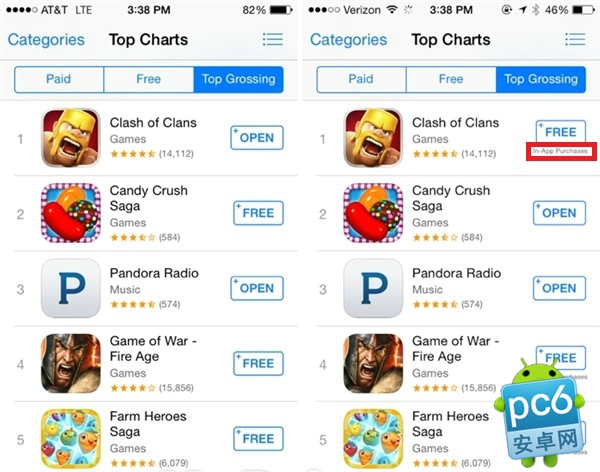Tap FREE button for Farm Heroes Saga left
Image resolution: width=600 pixels, height=472 pixels.
coord(258,439)
